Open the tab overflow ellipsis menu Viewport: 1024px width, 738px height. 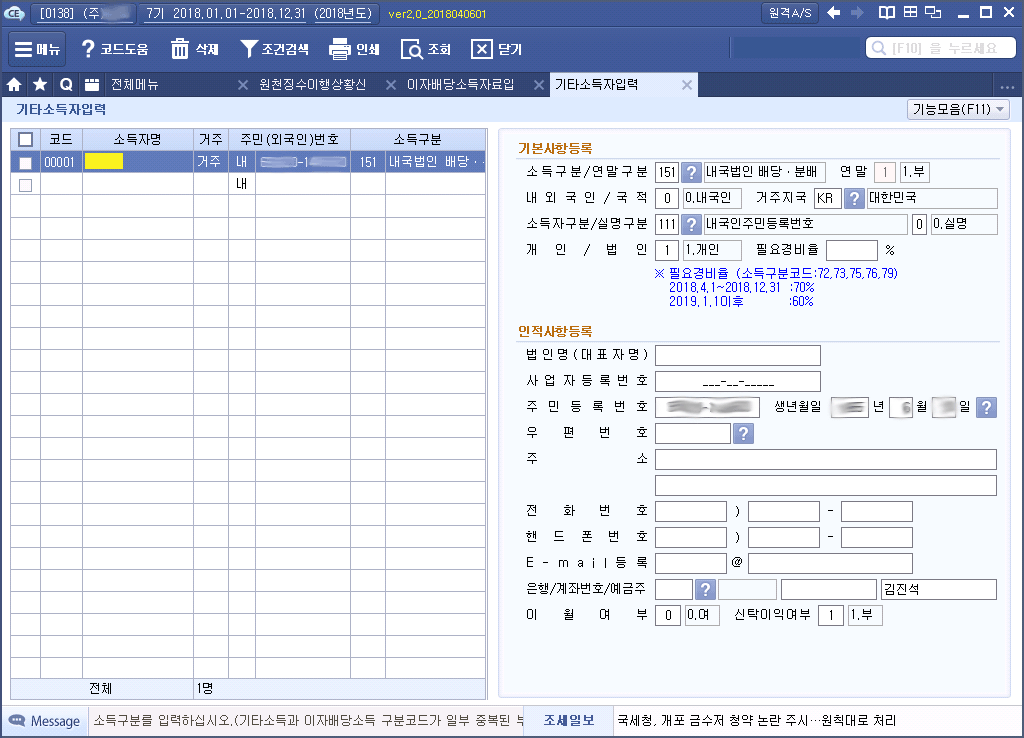1007,86
